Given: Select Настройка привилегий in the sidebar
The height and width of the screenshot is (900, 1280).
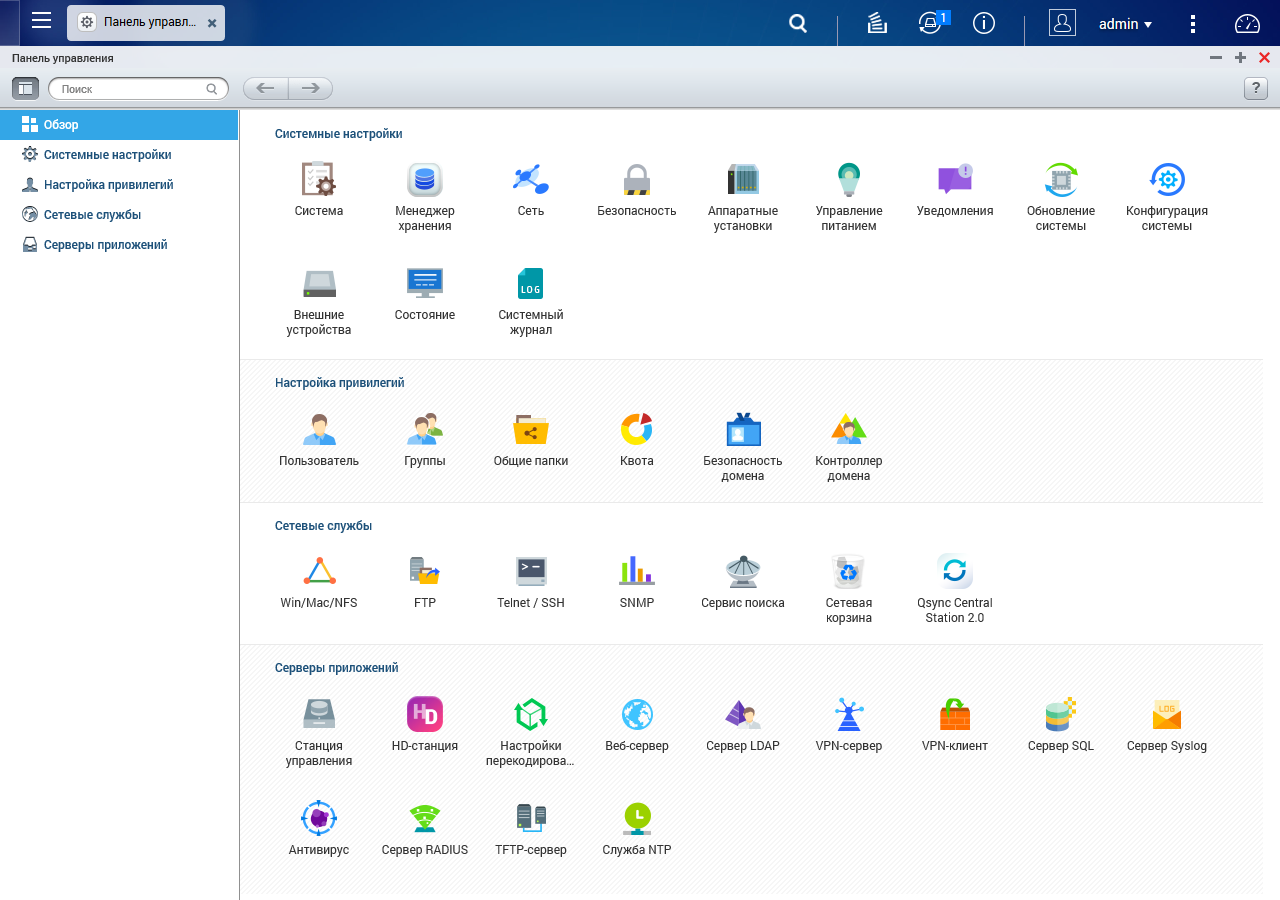Looking at the screenshot, I should click(x=108, y=185).
